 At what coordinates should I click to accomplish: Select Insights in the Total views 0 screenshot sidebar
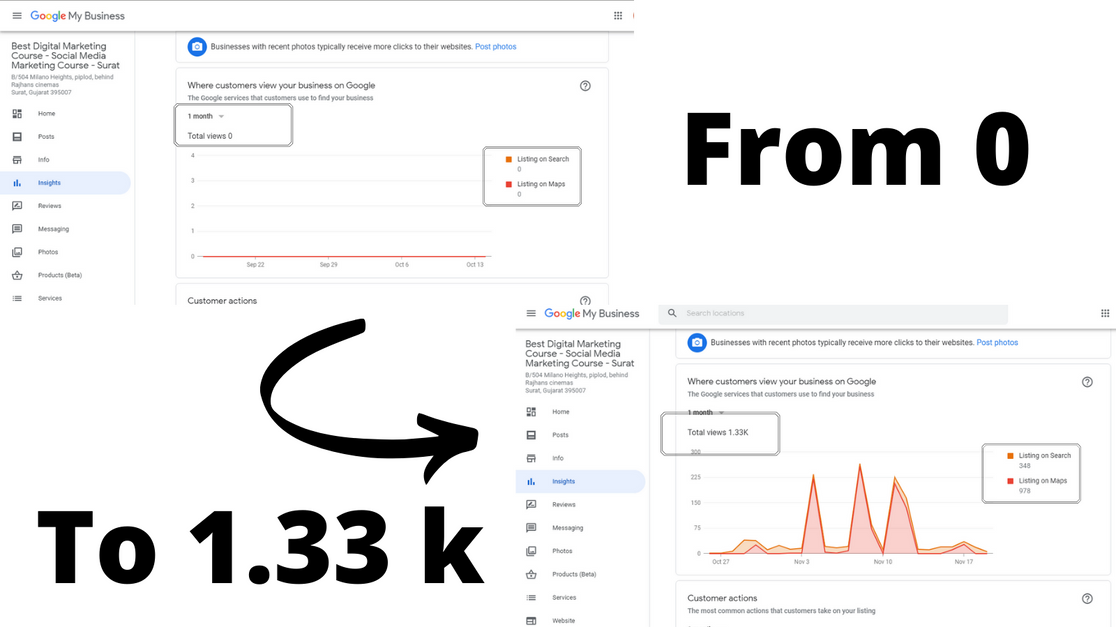coord(65,183)
